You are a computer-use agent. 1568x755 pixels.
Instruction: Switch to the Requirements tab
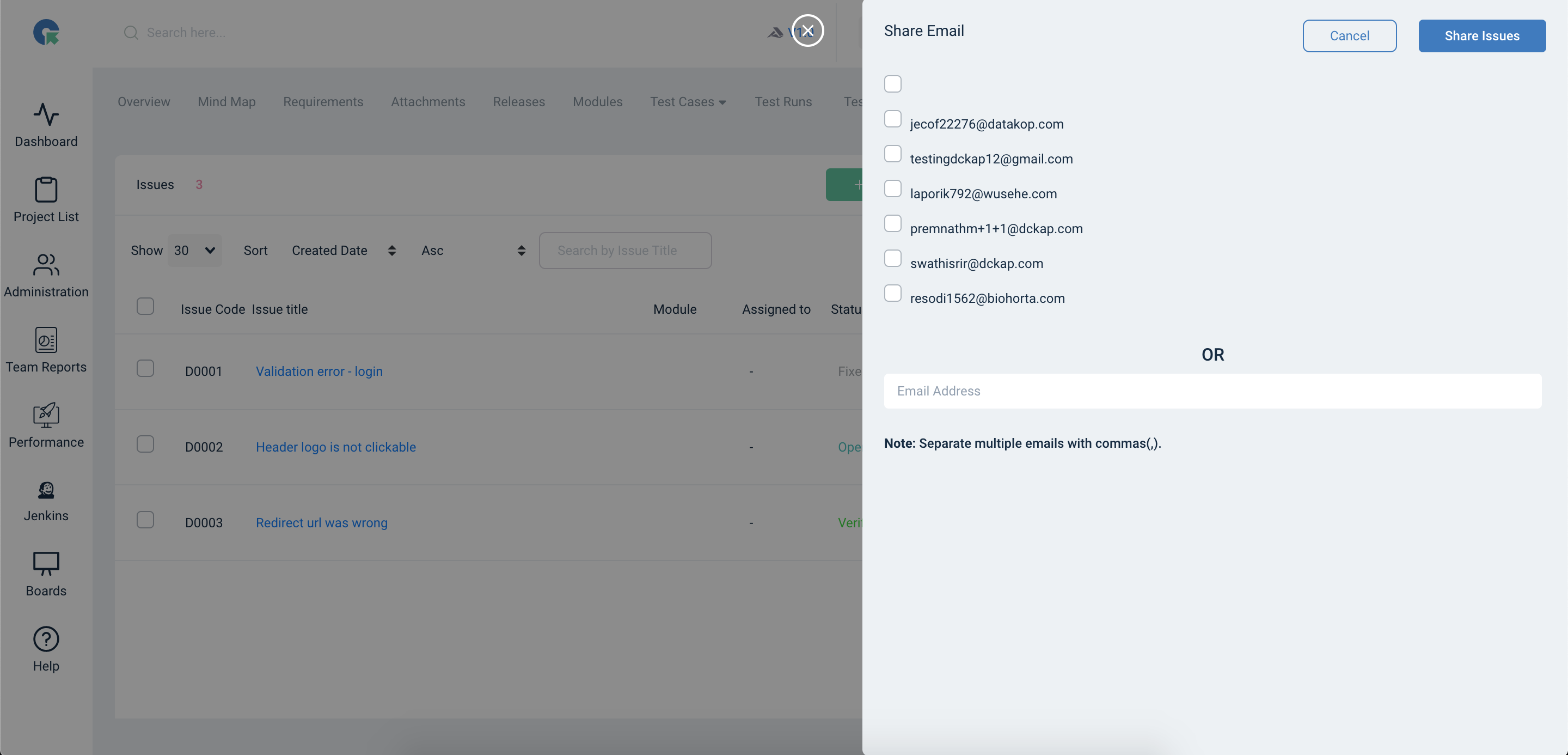323,102
